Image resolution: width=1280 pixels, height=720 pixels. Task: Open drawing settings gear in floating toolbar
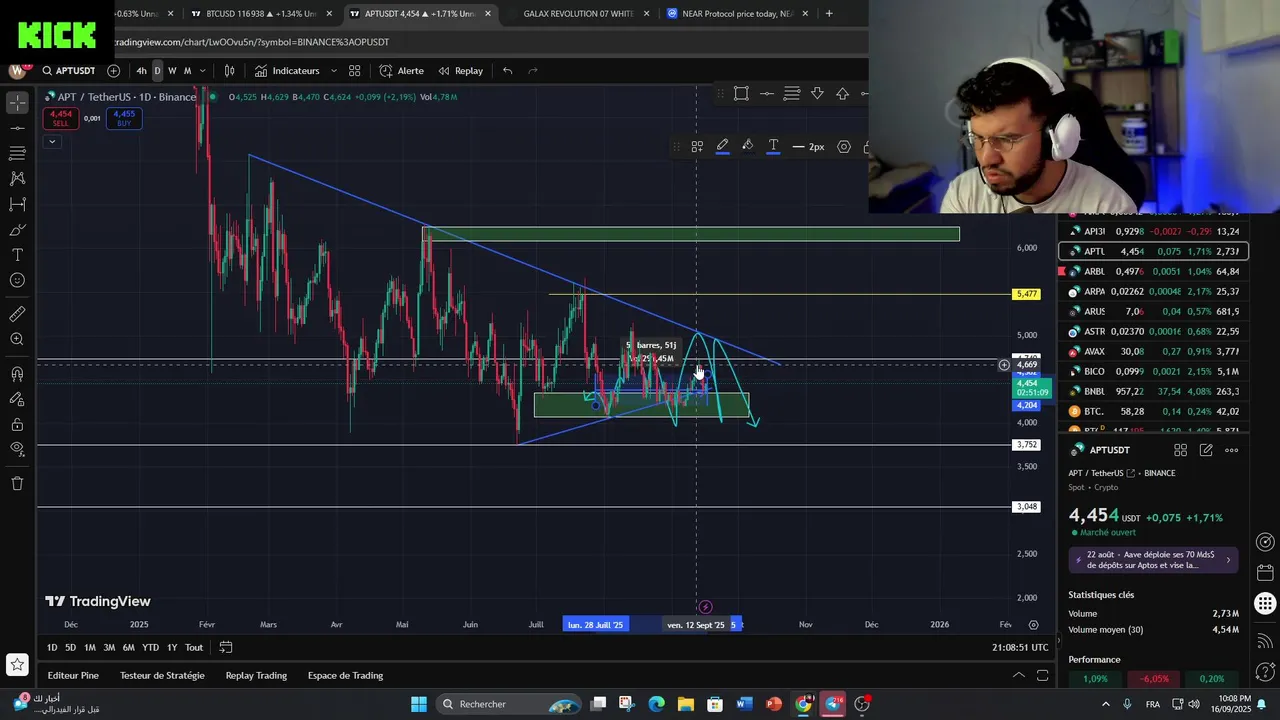pyautogui.click(x=844, y=147)
